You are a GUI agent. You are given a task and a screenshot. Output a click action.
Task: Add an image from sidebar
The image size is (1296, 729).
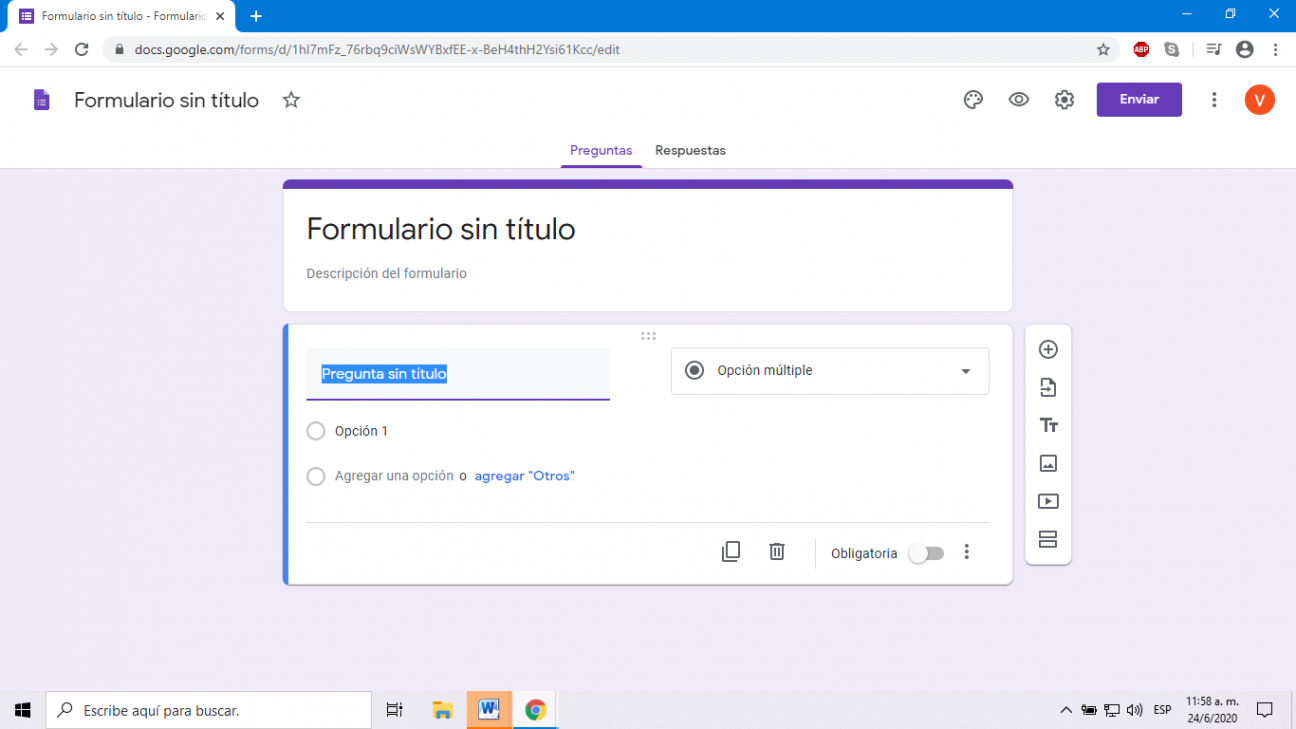point(1048,463)
